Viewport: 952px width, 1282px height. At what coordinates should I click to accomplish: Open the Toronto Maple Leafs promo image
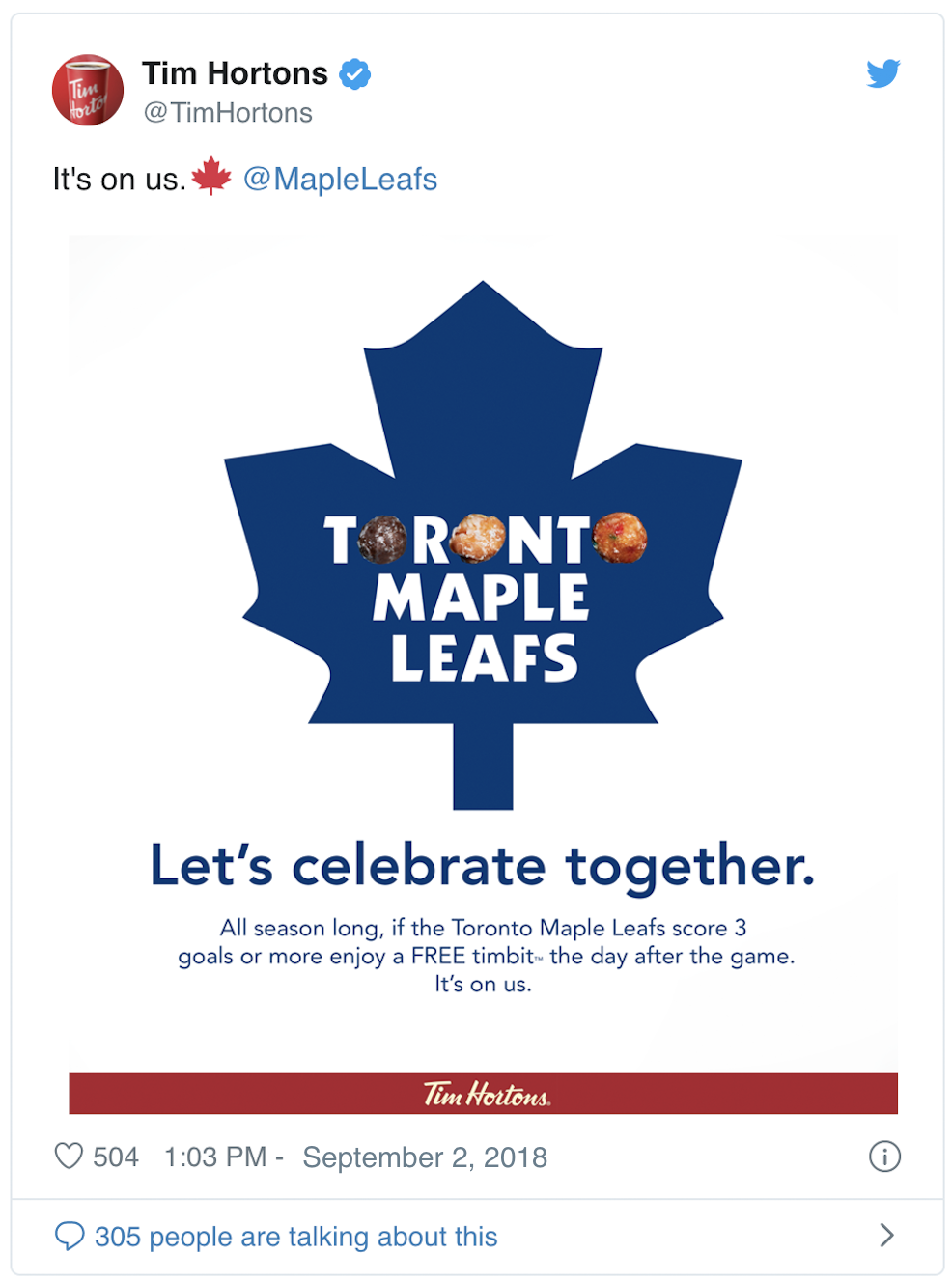point(483,674)
